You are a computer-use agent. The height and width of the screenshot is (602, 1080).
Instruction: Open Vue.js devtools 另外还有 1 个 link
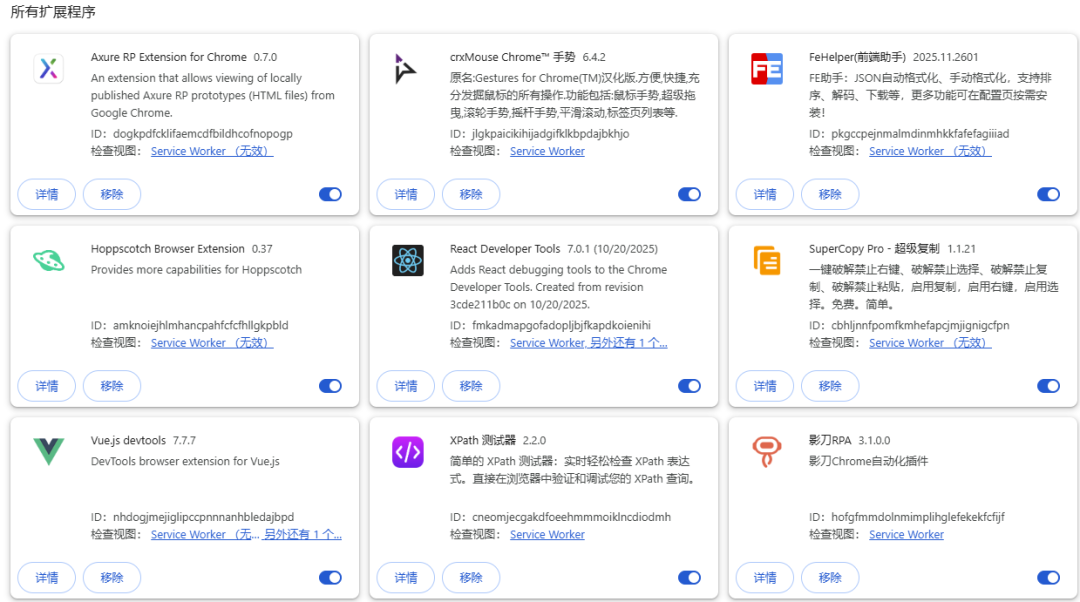[x=302, y=534]
